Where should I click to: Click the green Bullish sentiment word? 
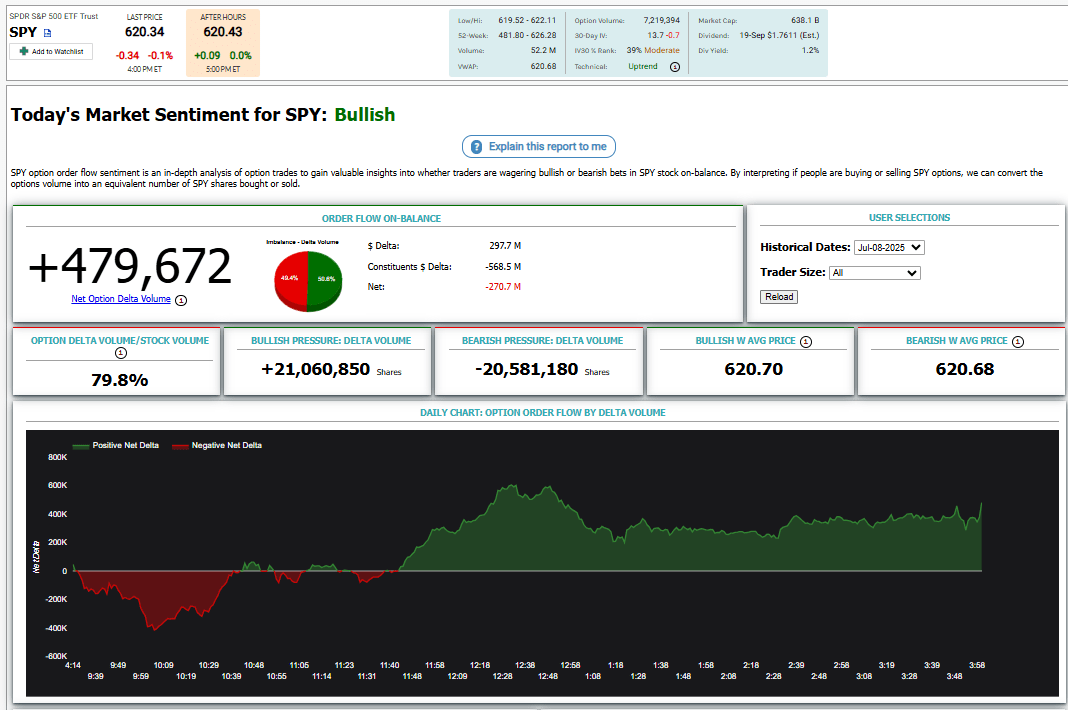click(364, 114)
